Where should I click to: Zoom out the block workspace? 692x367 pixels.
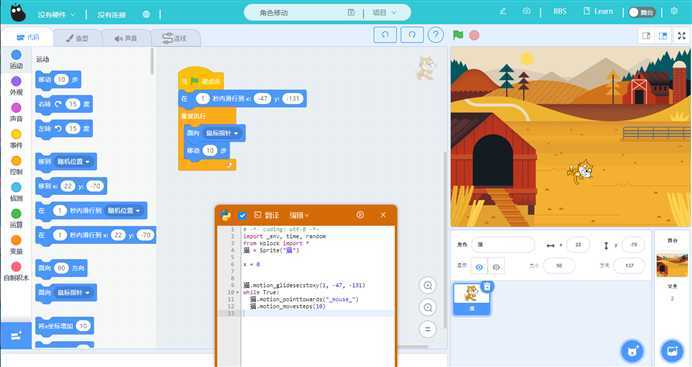click(428, 307)
